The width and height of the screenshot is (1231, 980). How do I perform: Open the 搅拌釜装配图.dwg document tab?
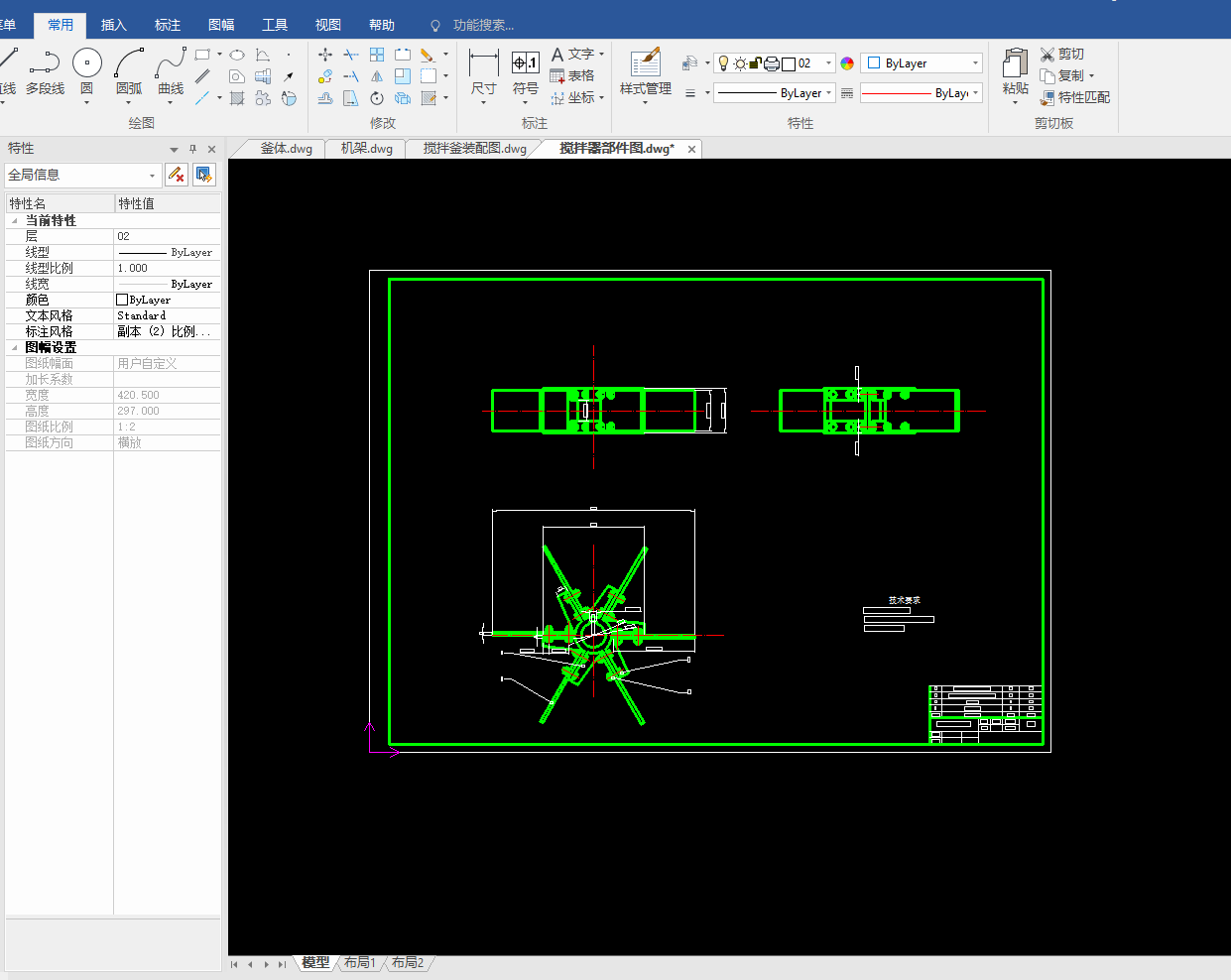[x=475, y=149]
